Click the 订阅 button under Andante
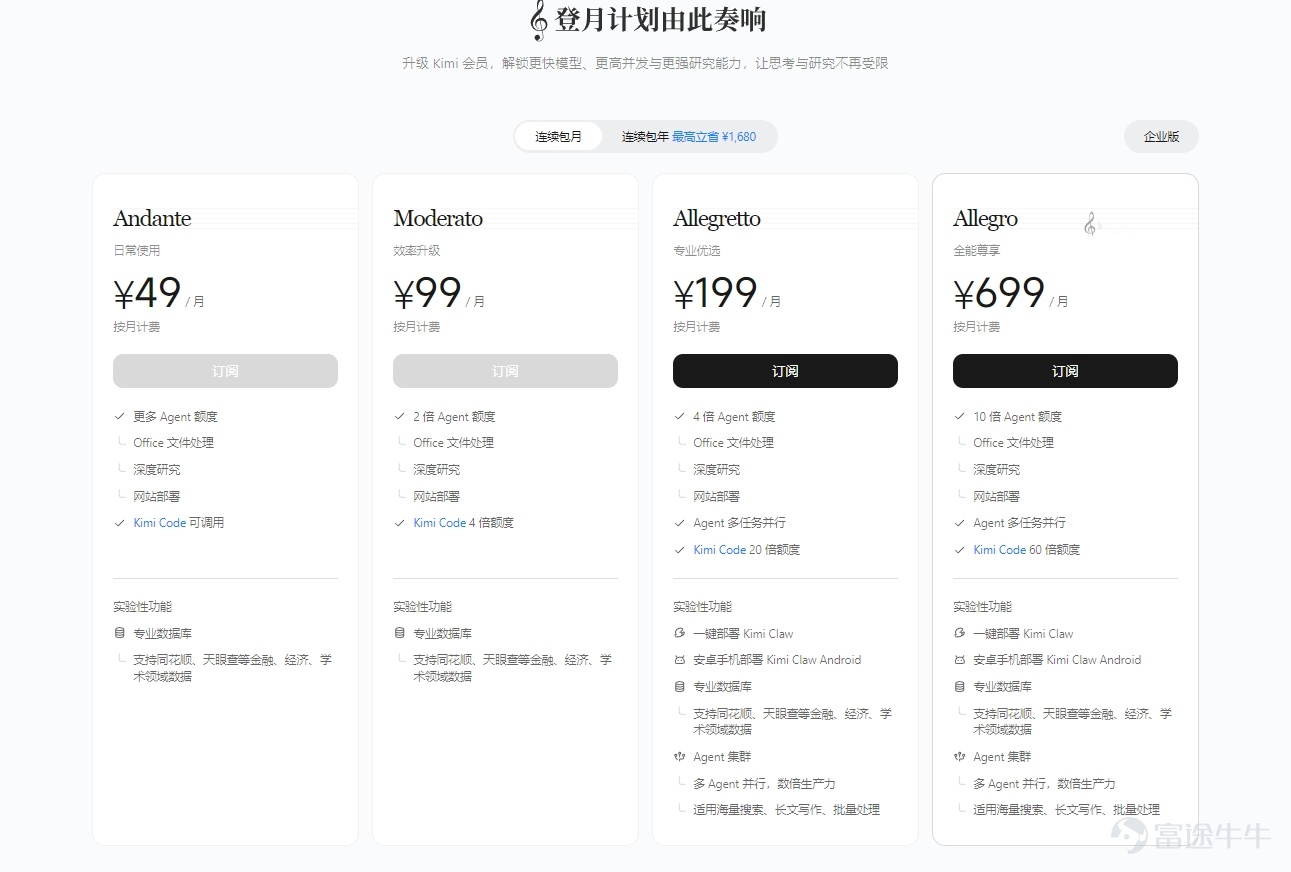The width and height of the screenshot is (1291, 872). pyautogui.click(x=225, y=371)
